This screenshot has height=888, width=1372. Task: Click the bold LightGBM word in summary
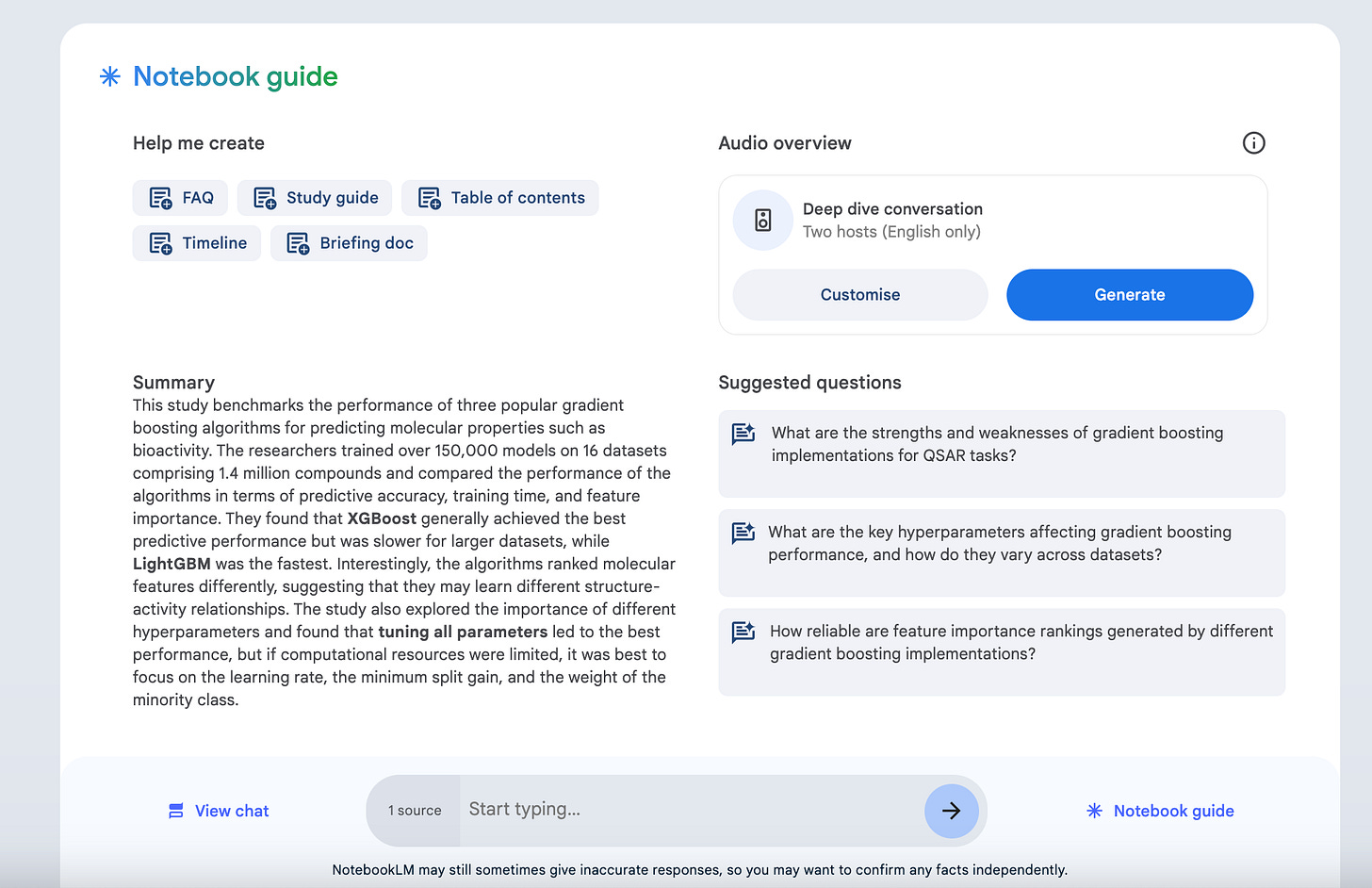point(171,564)
